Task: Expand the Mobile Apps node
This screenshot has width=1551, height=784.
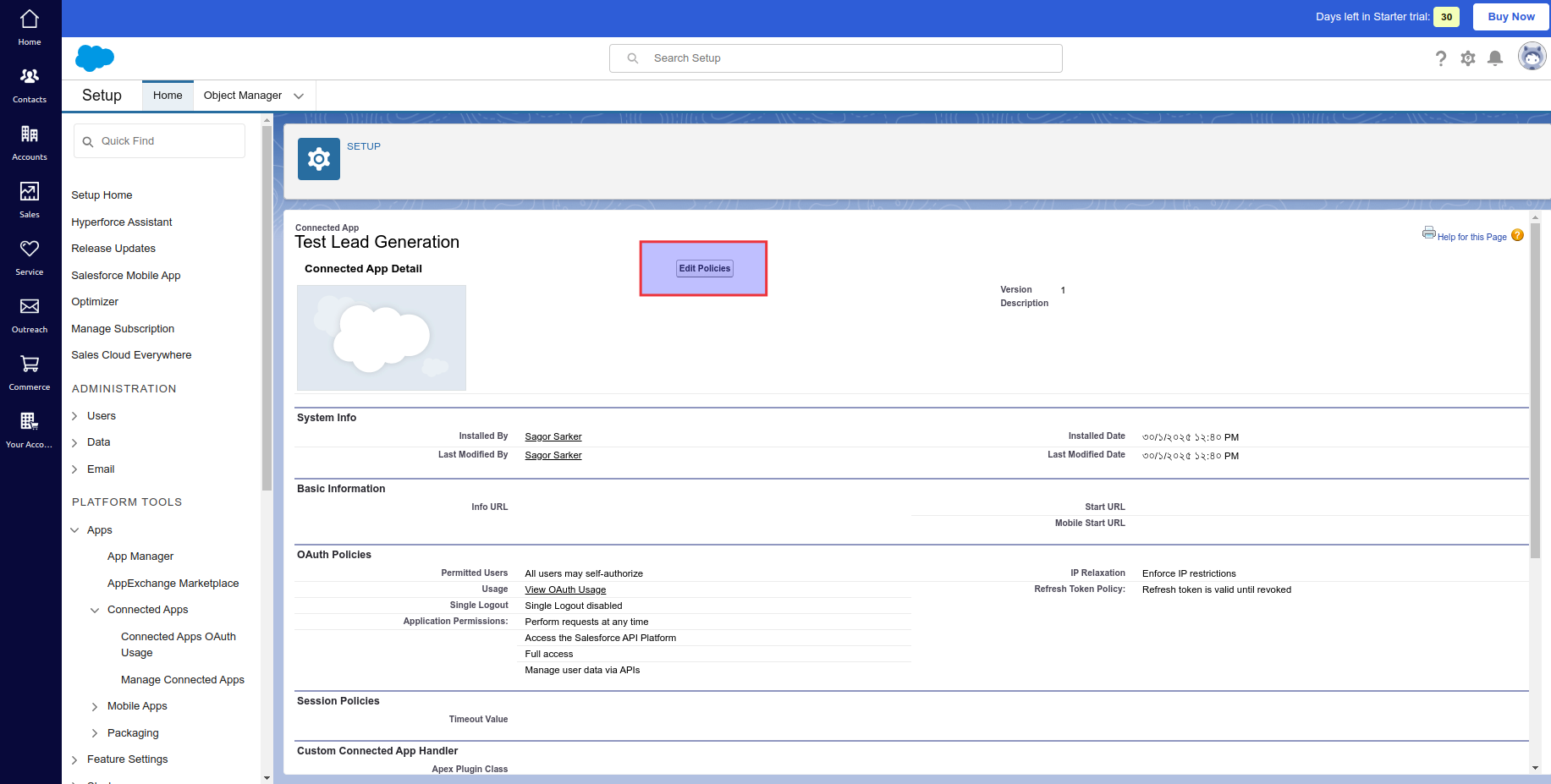Action: point(95,707)
